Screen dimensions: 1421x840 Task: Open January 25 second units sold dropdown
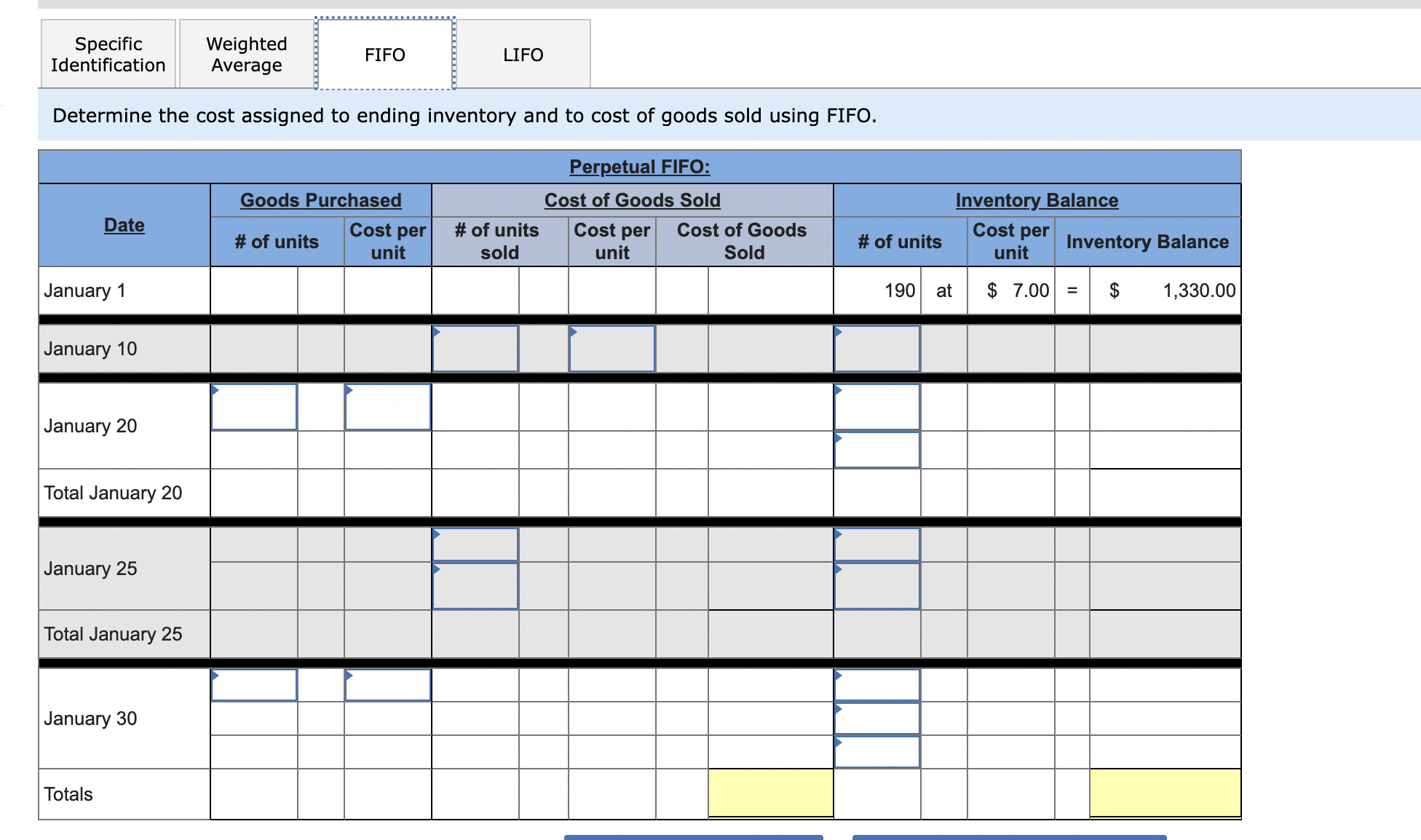point(475,586)
